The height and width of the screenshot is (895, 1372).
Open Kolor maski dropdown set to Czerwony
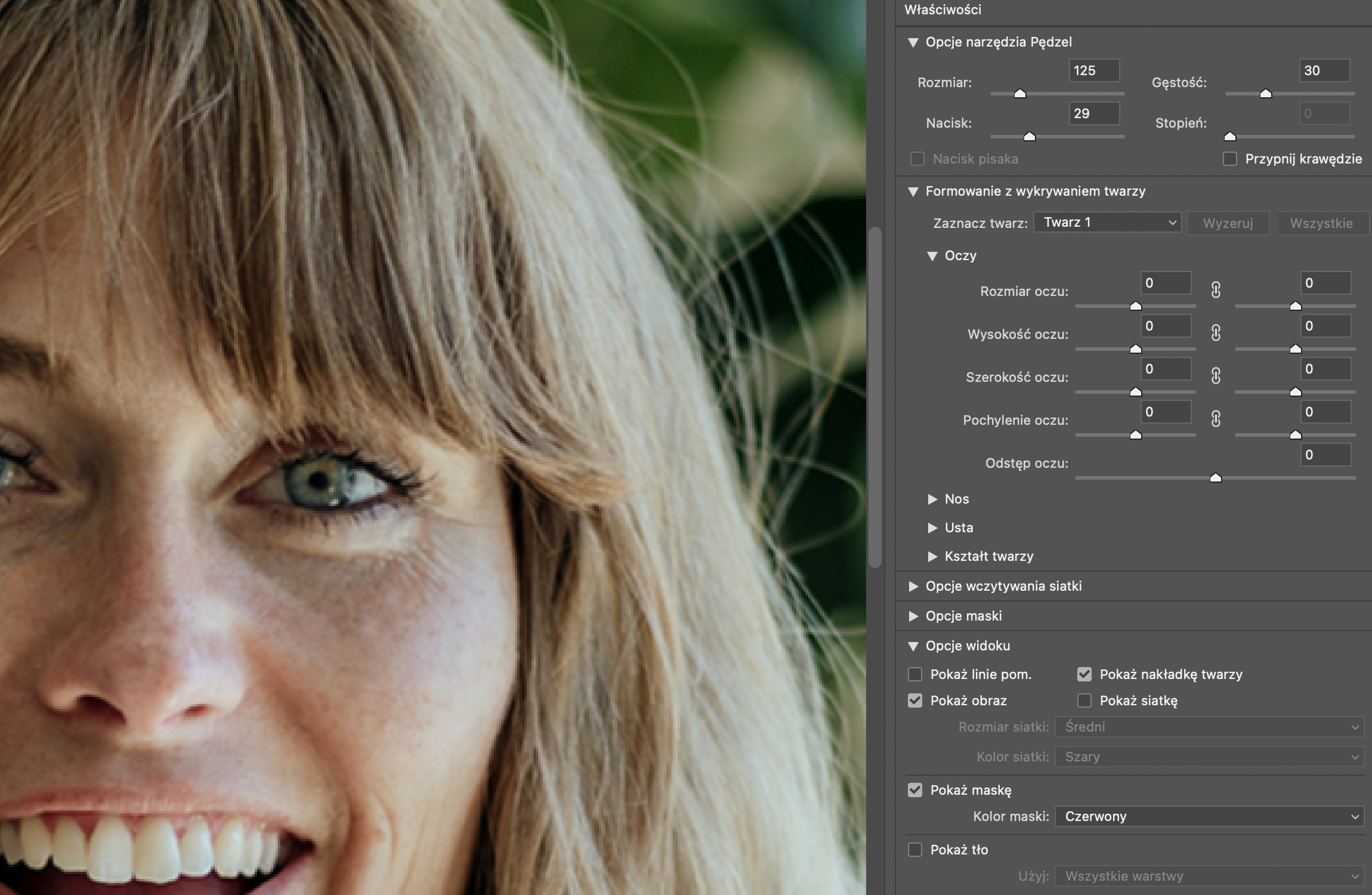(1209, 816)
